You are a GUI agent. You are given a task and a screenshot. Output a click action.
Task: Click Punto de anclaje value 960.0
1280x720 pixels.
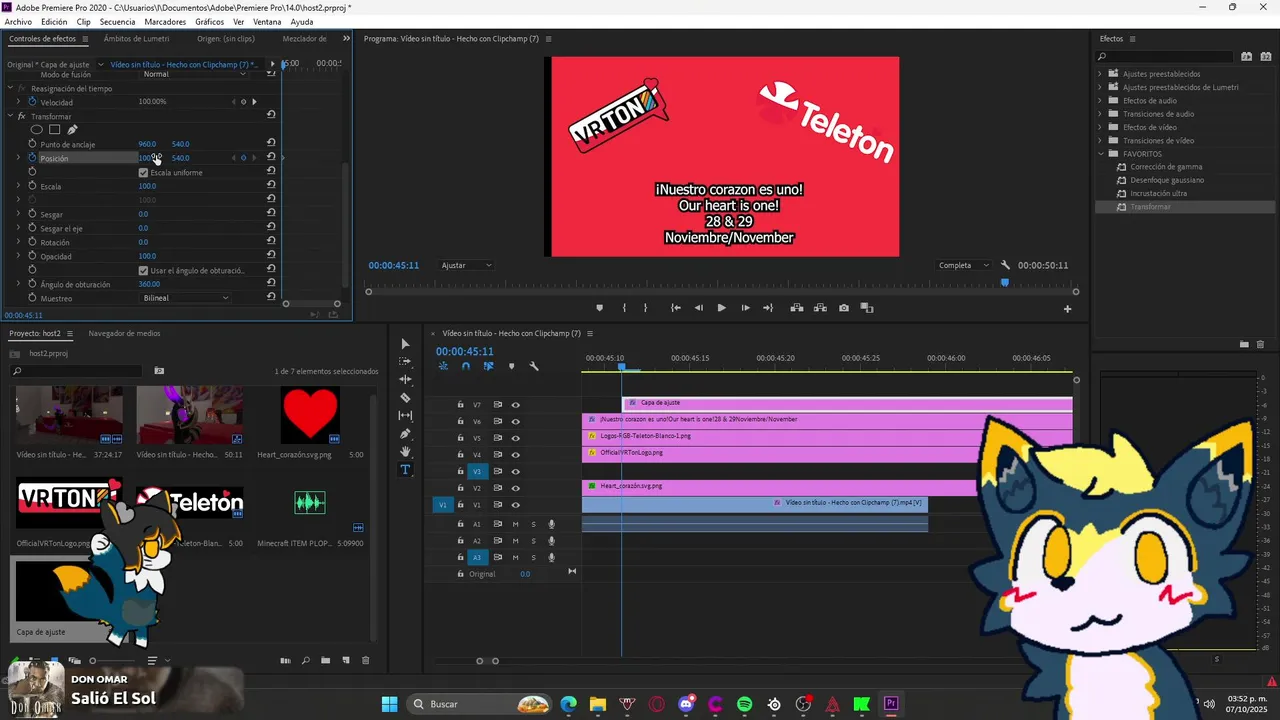[x=147, y=144]
